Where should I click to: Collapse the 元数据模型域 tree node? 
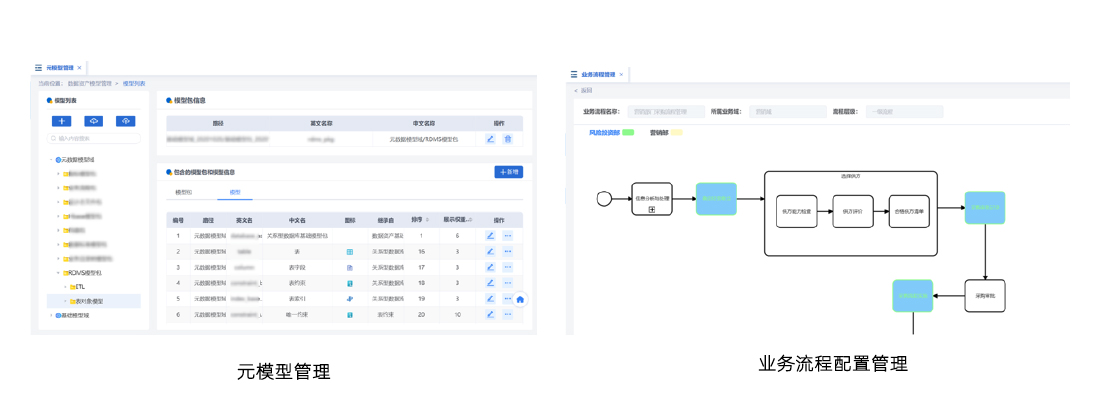[50, 160]
